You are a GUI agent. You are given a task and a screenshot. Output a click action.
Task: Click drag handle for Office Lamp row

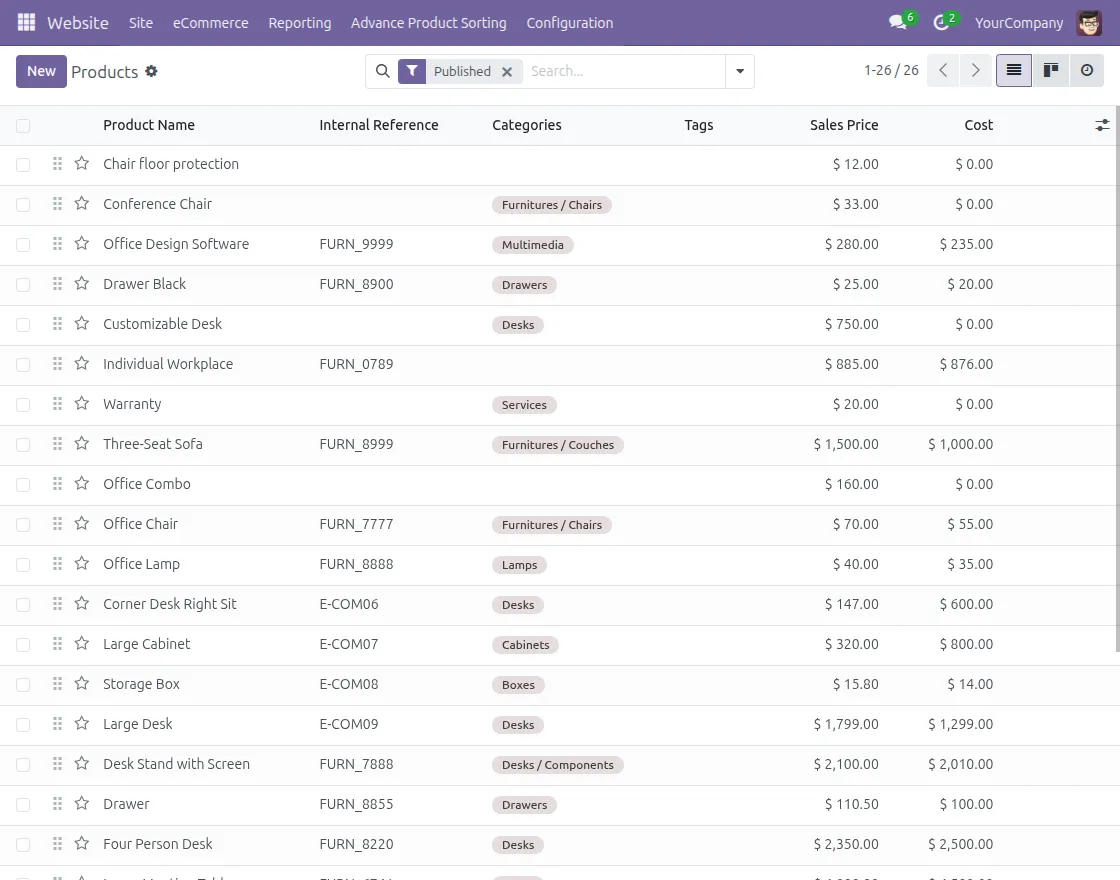point(57,564)
